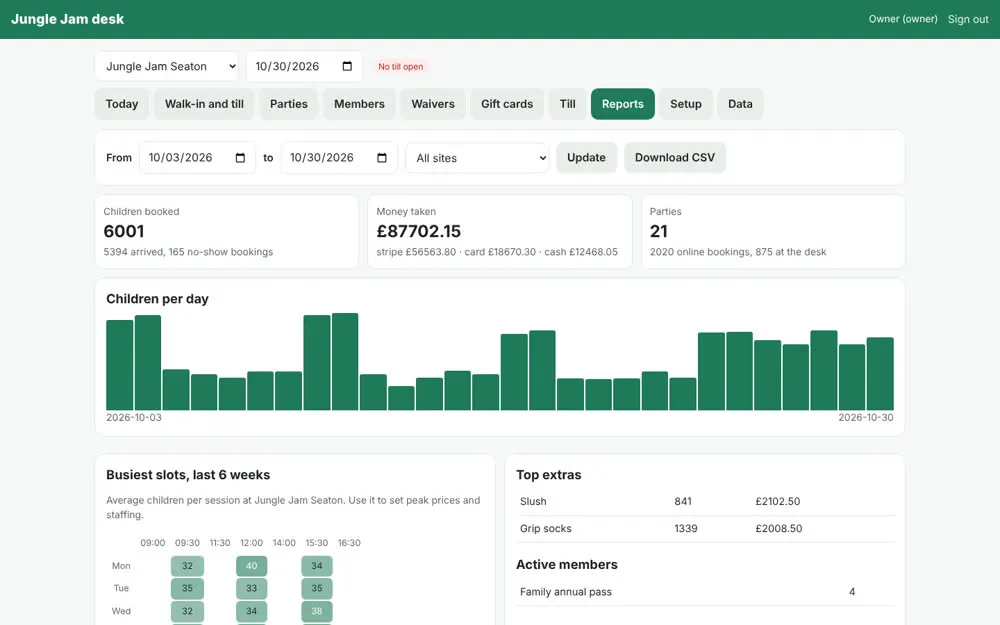Click the Busiest slots, last 6 weeks heading

(x=188, y=475)
